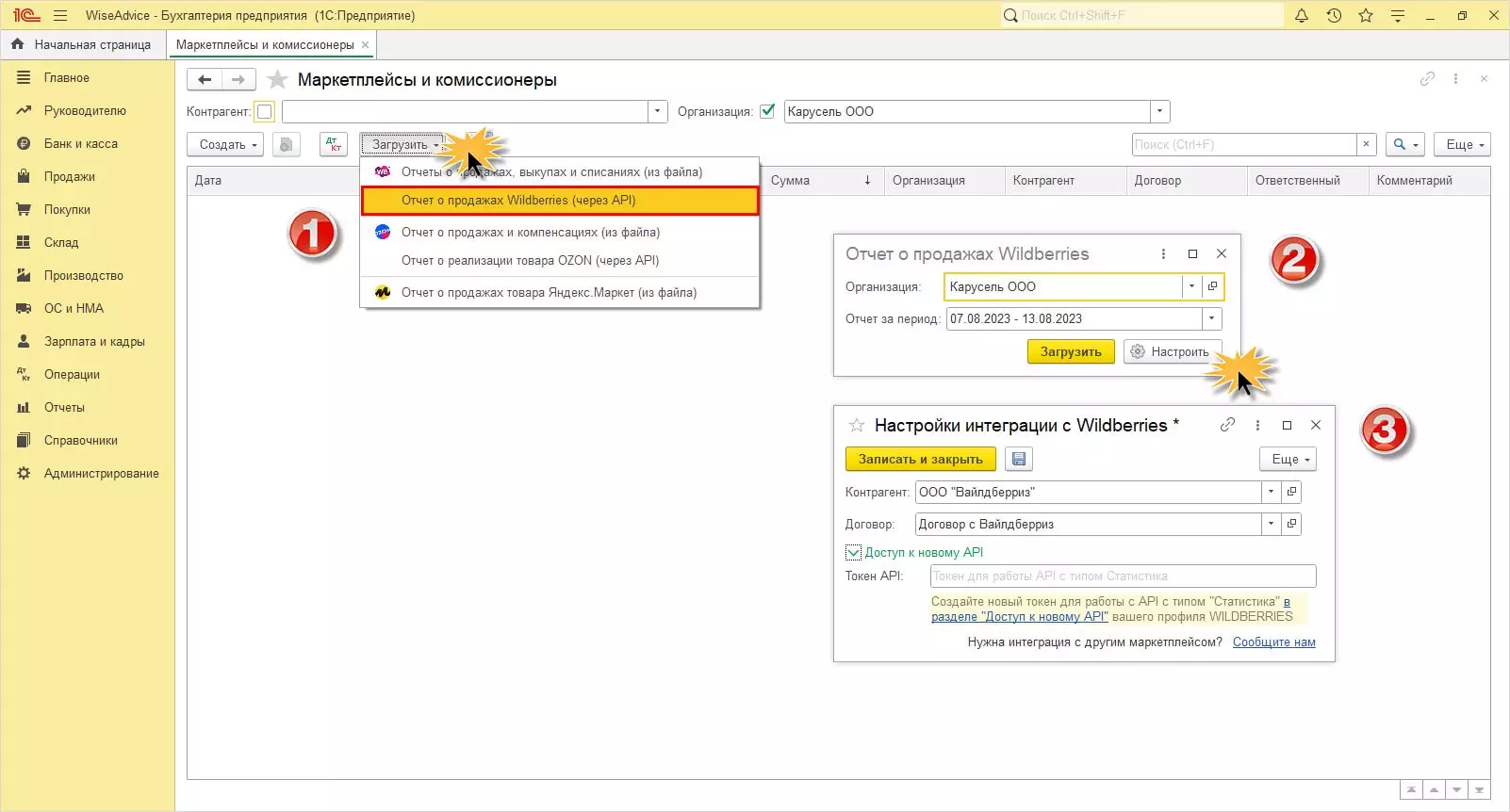The image size is (1510, 812).
Task: Open the three-dot menu of Маркетплейсы form
Action: pyautogui.click(x=1455, y=79)
